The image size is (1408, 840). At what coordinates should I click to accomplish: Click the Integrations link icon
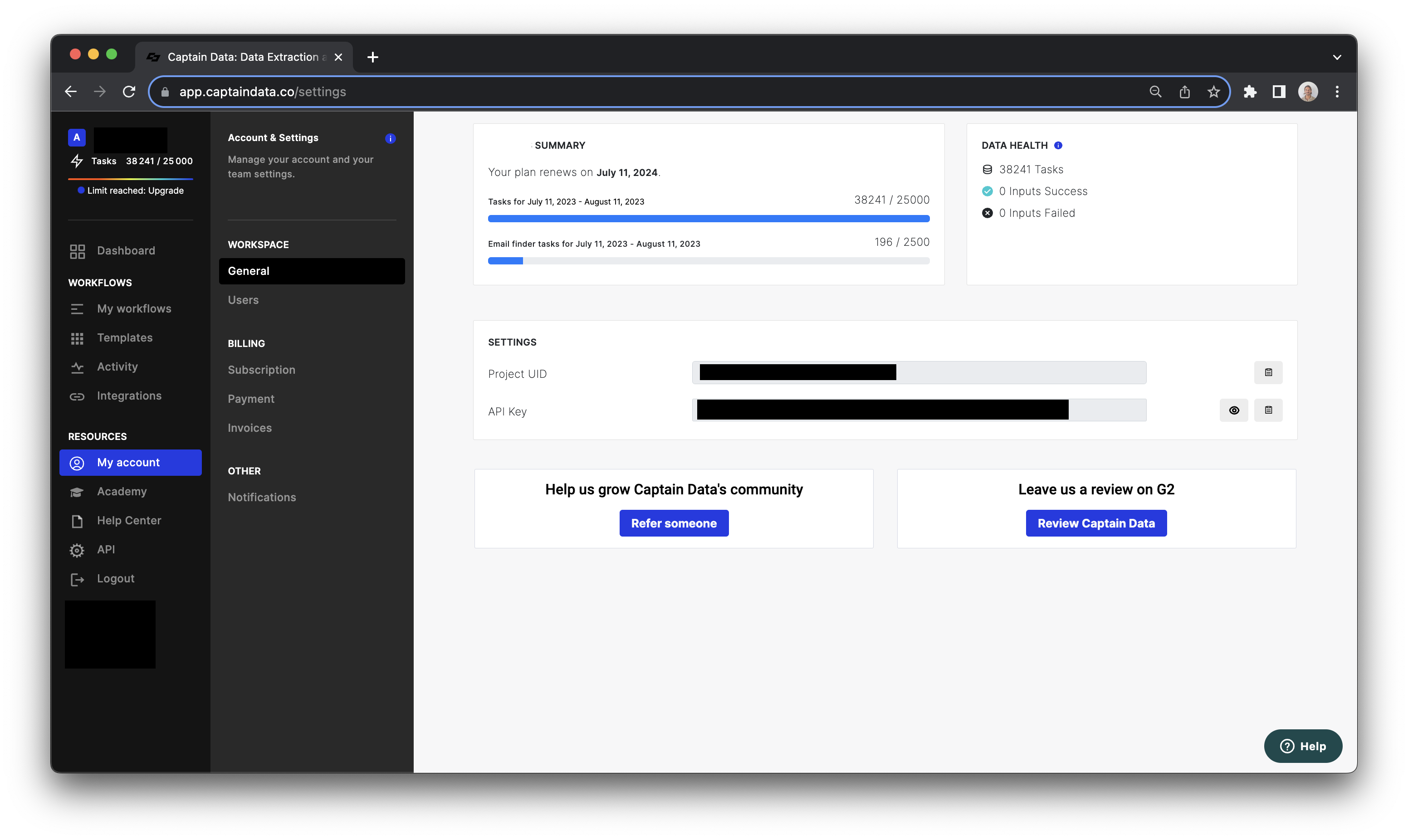pos(77,397)
